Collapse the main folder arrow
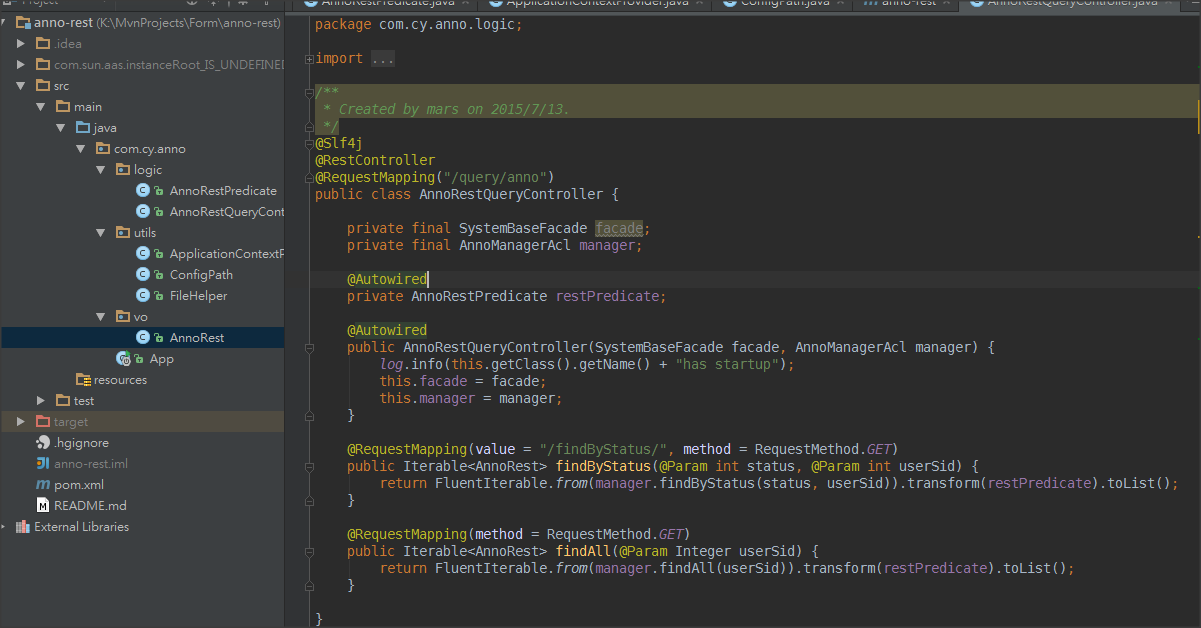Image resolution: width=1201 pixels, height=628 pixels. (x=40, y=106)
